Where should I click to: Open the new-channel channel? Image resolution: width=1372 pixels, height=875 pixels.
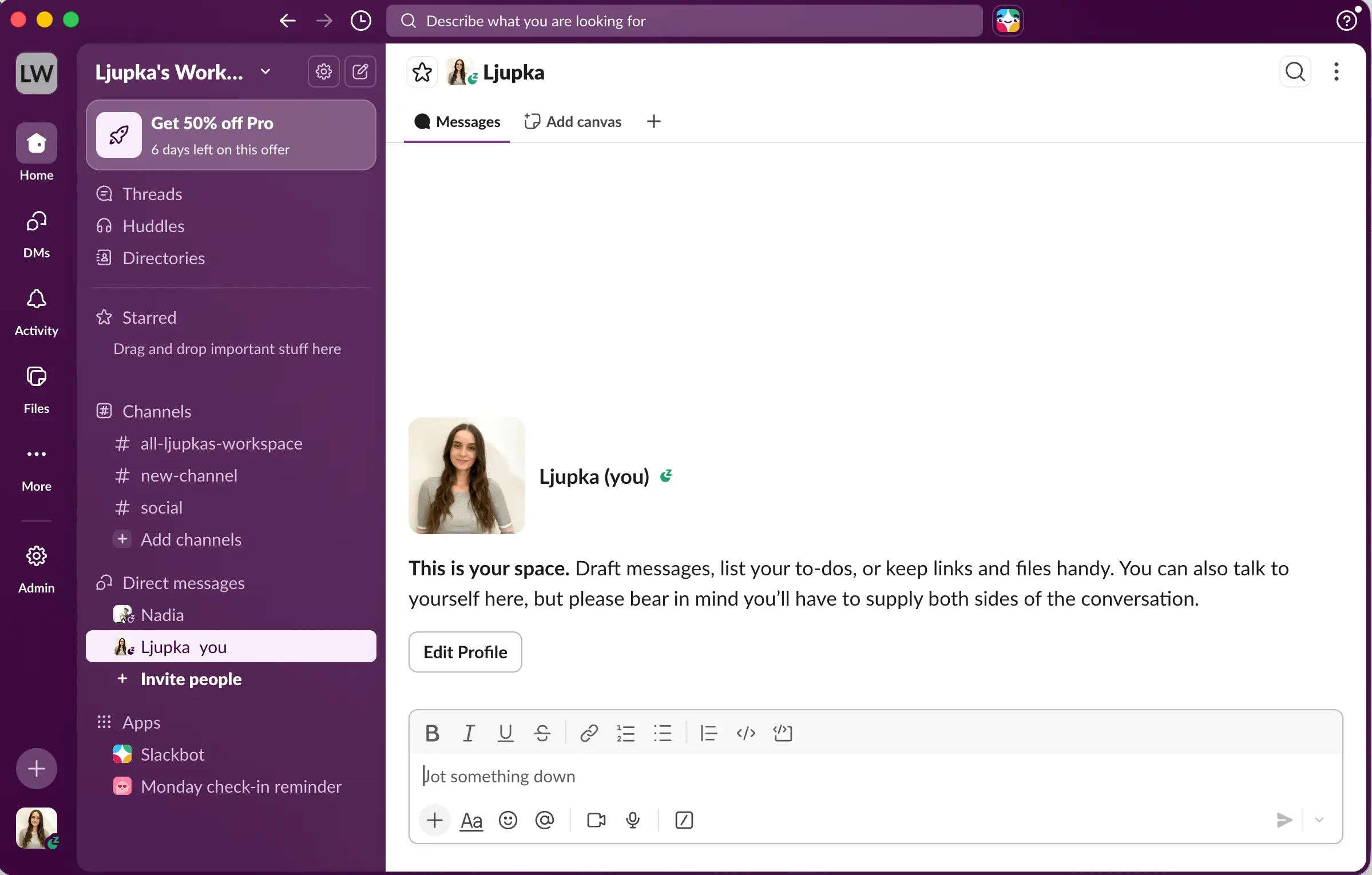[x=231, y=475]
